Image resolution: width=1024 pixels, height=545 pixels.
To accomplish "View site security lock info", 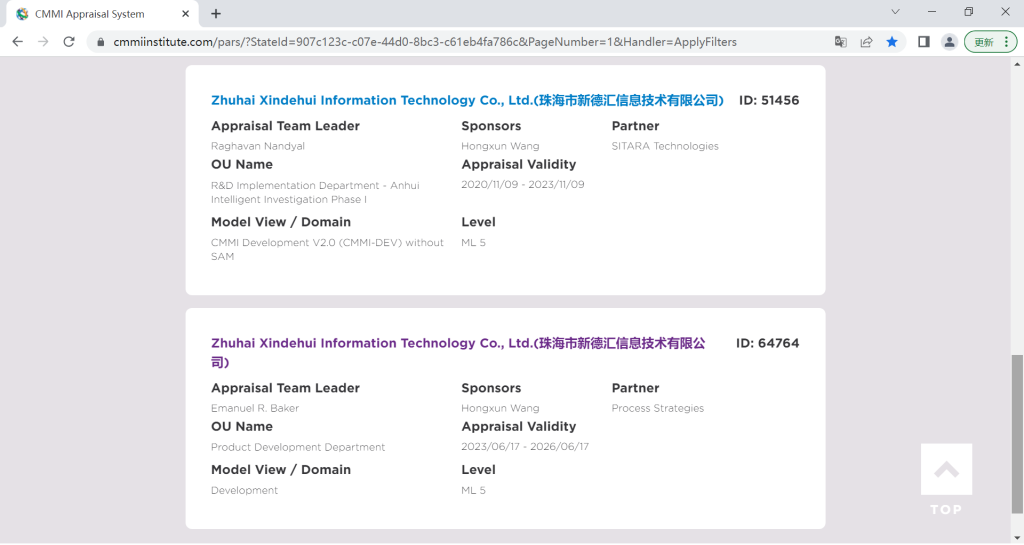I will (x=100, y=42).
